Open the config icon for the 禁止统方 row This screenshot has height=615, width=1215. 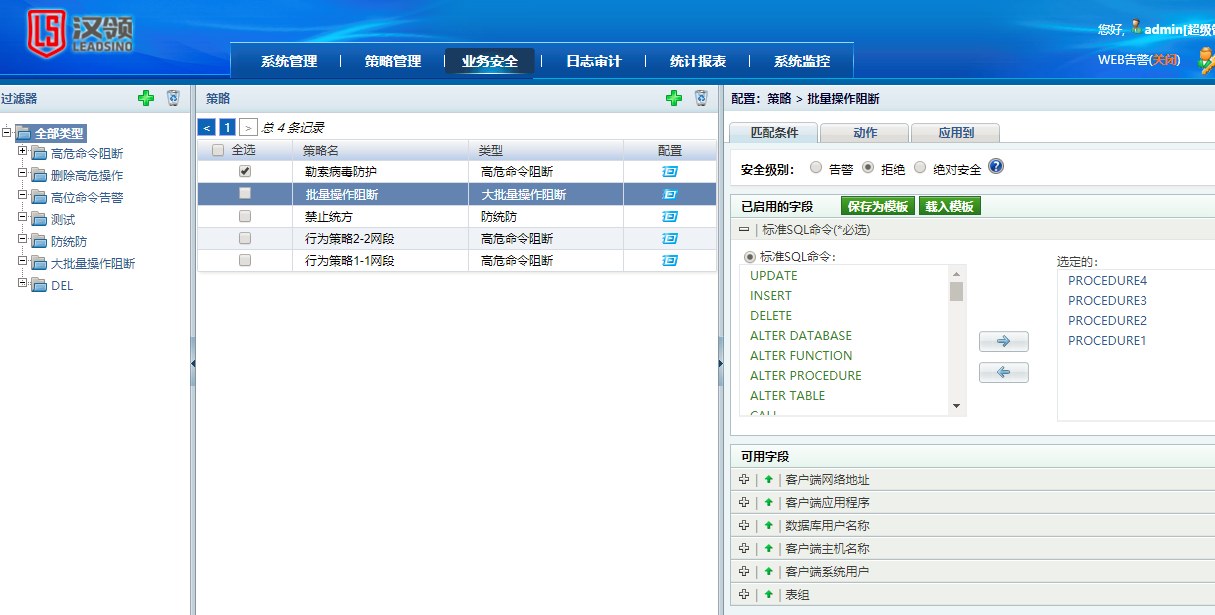670,216
